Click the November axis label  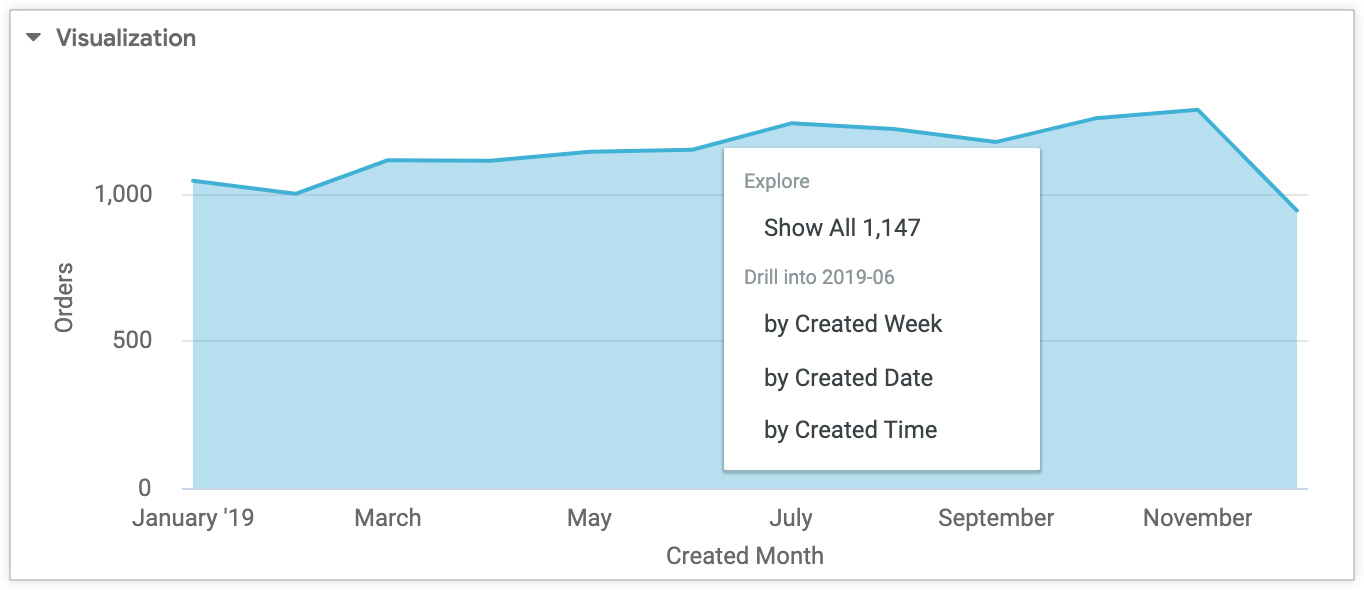(1197, 518)
